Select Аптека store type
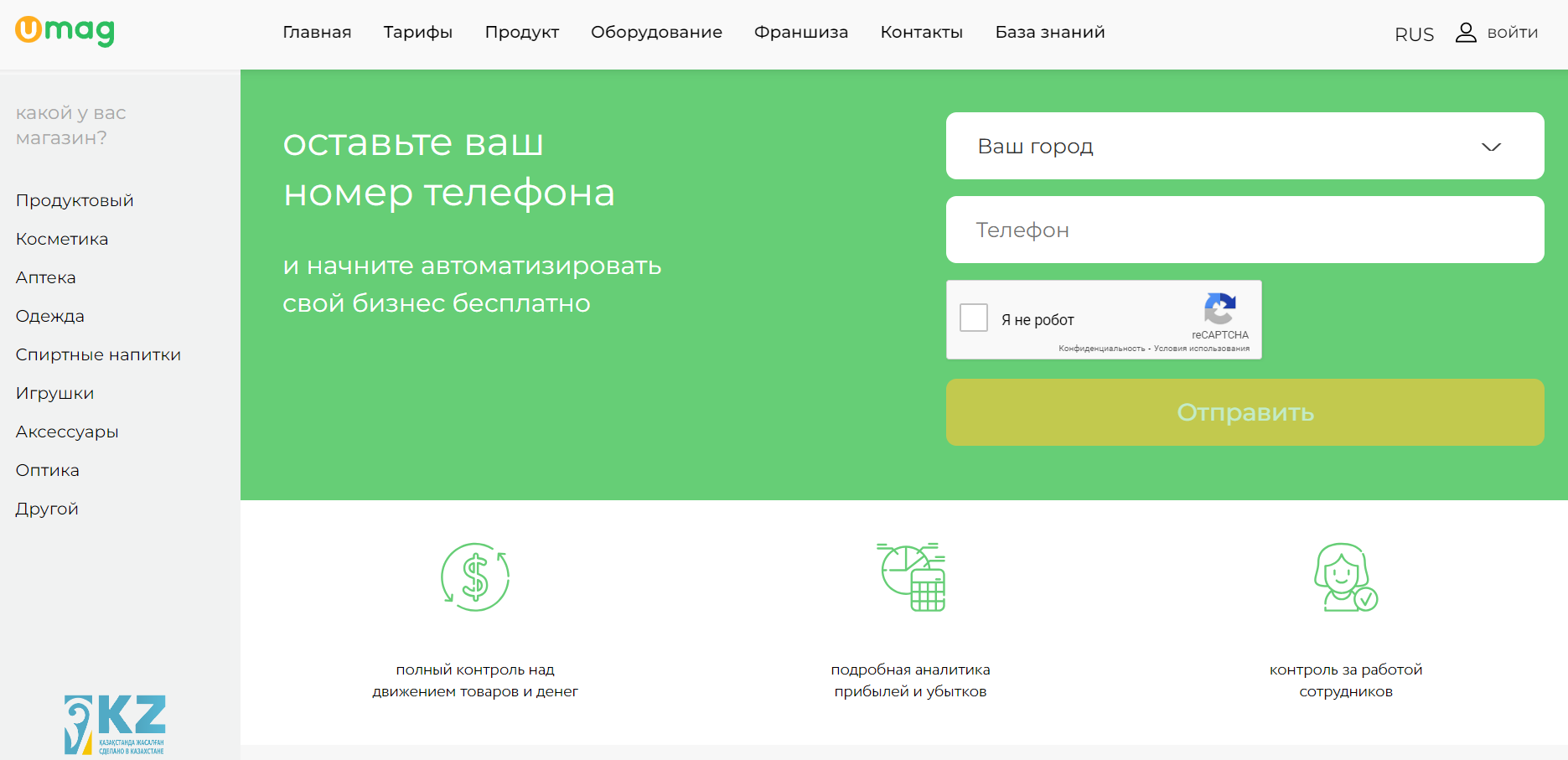The image size is (1568, 760). [45, 277]
